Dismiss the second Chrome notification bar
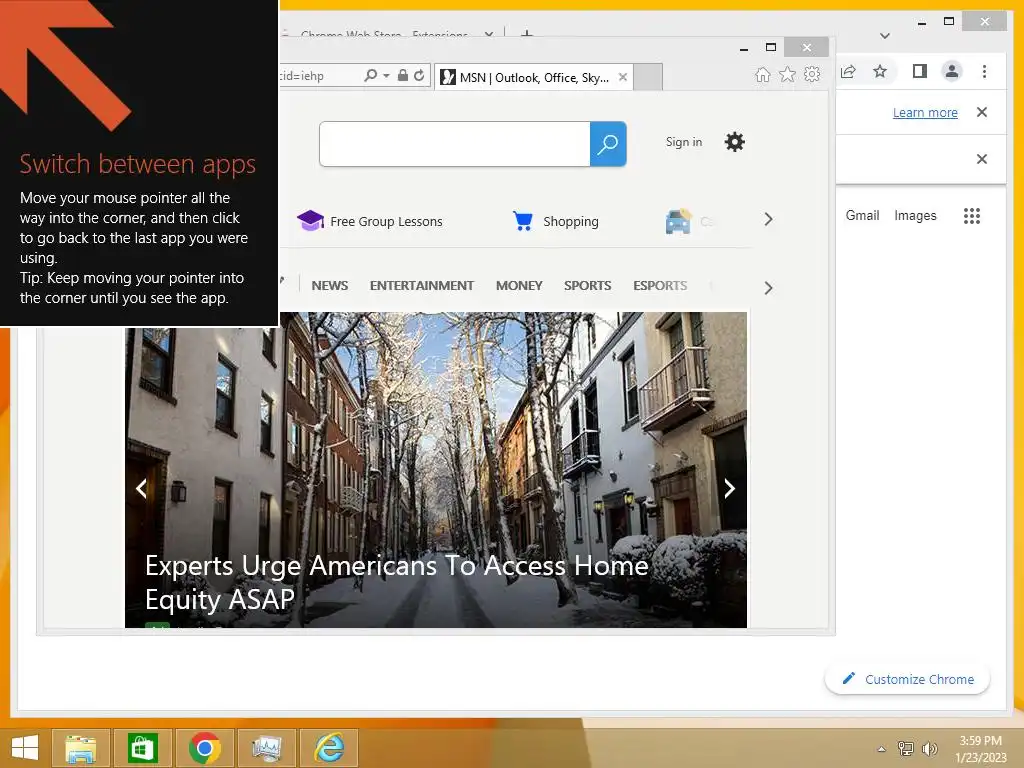This screenshot has width=1024, height=768. coord(982,159)
